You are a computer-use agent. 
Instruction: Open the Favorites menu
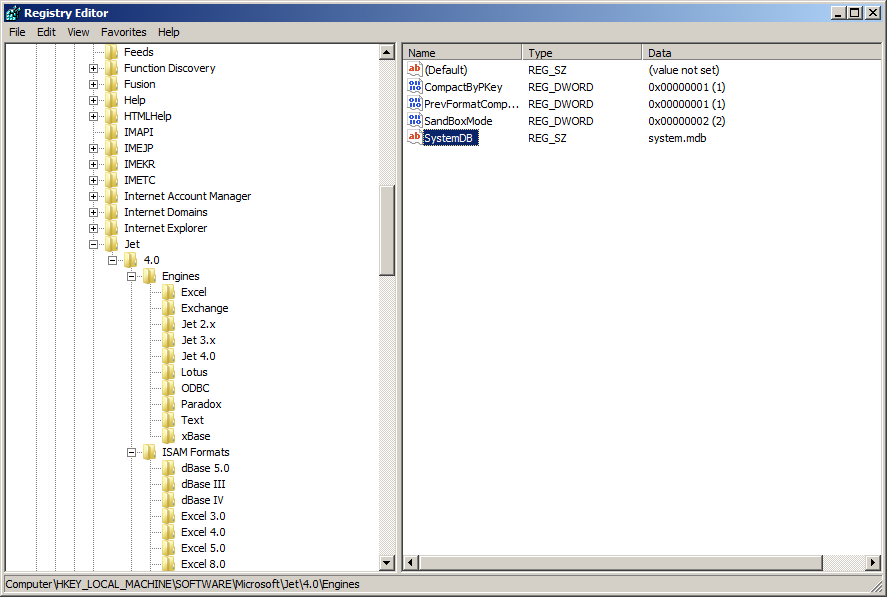[x=123, y=32]
